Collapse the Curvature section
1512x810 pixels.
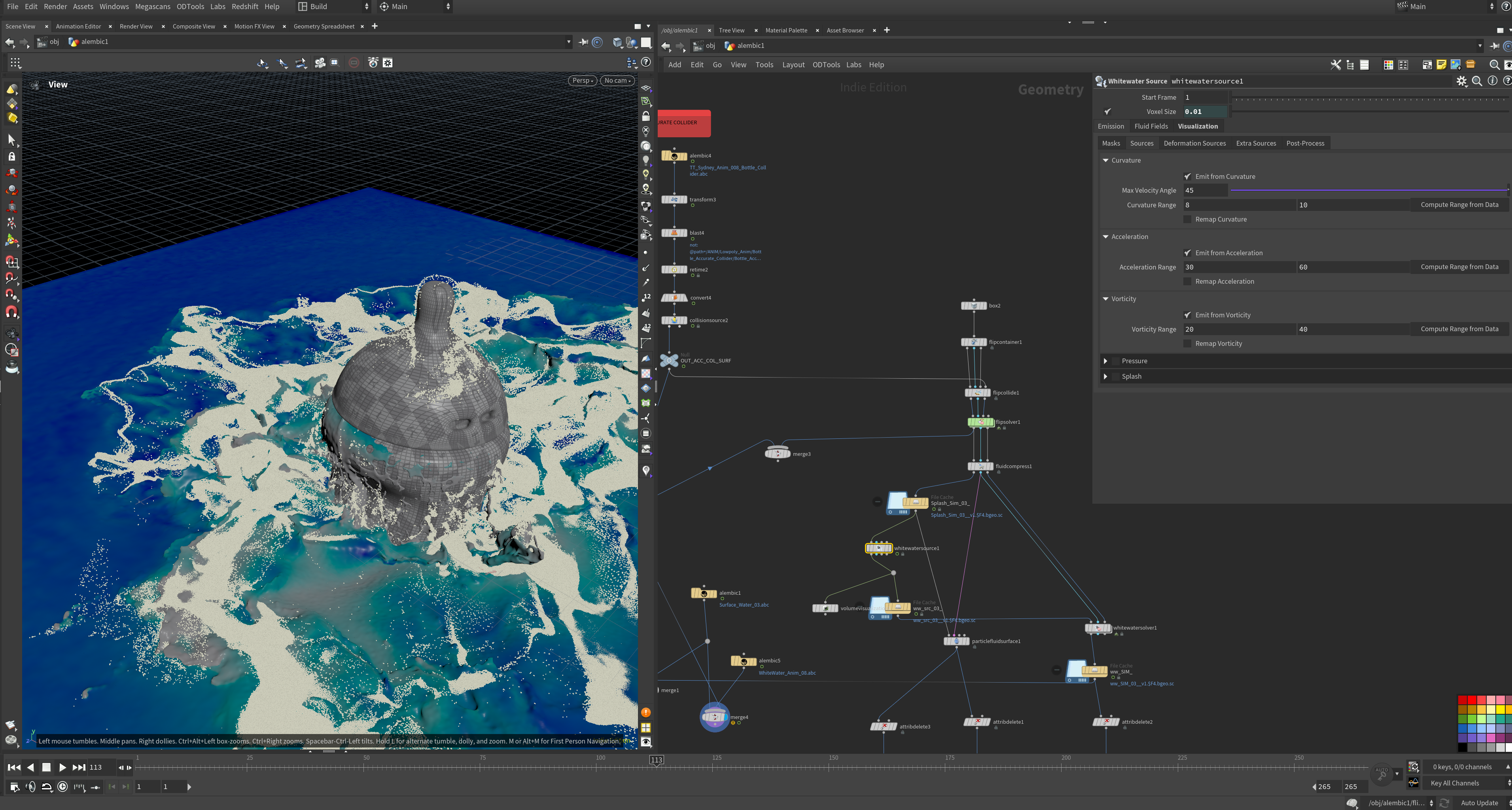1106,160
